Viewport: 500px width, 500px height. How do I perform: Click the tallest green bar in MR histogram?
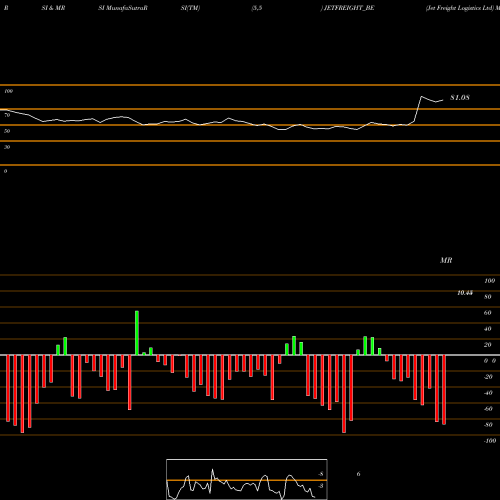pyautogui.click(x=137, y=333)
